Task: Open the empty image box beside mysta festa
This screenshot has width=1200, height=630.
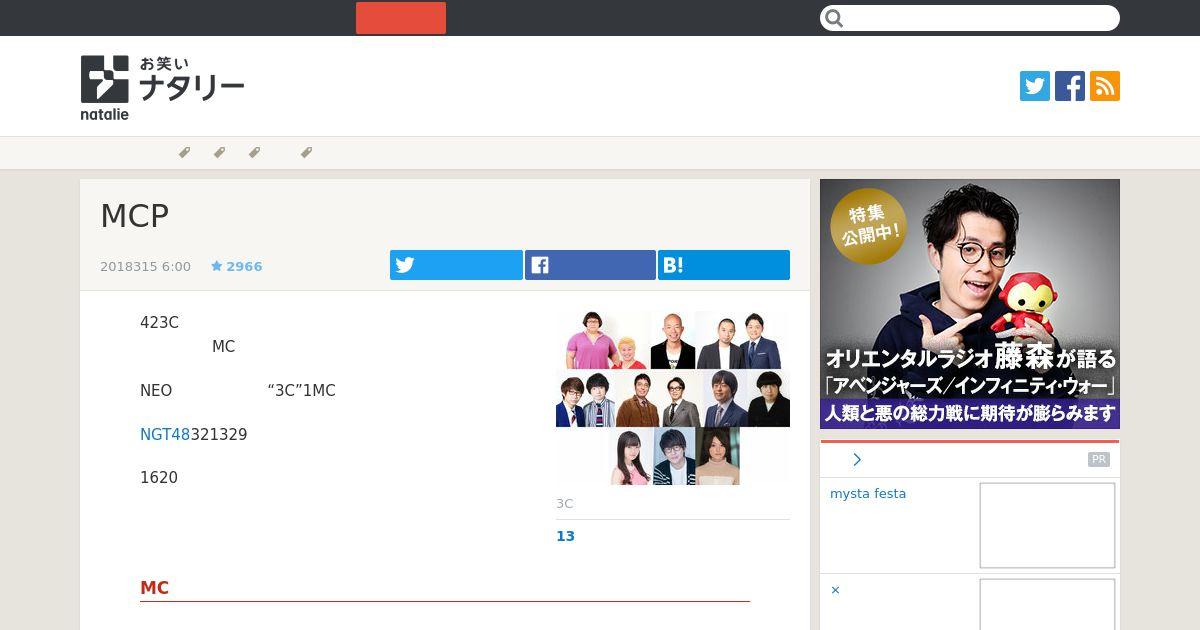Action: pyautogui.click(x=1047, y=525)
